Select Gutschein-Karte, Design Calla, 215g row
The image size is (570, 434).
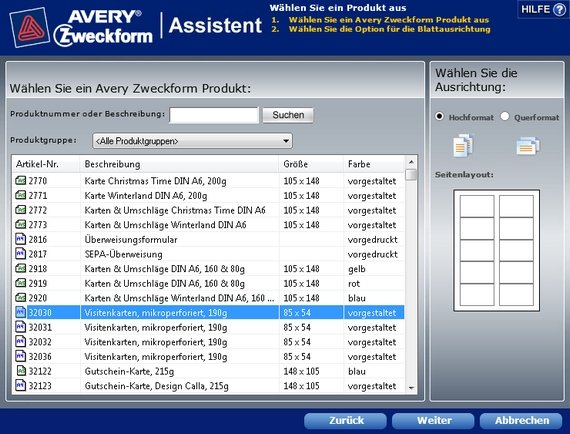(208, 386)
